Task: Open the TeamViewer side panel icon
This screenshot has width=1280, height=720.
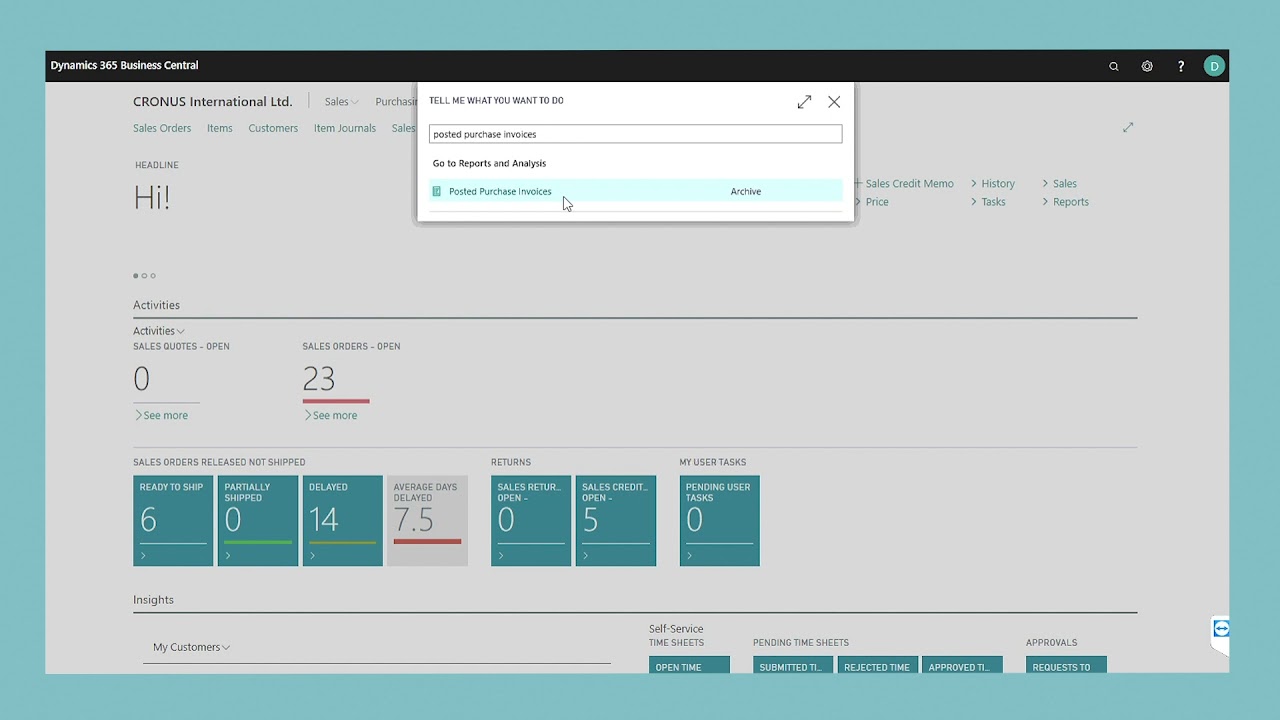Action: [x=1221, y=629]
